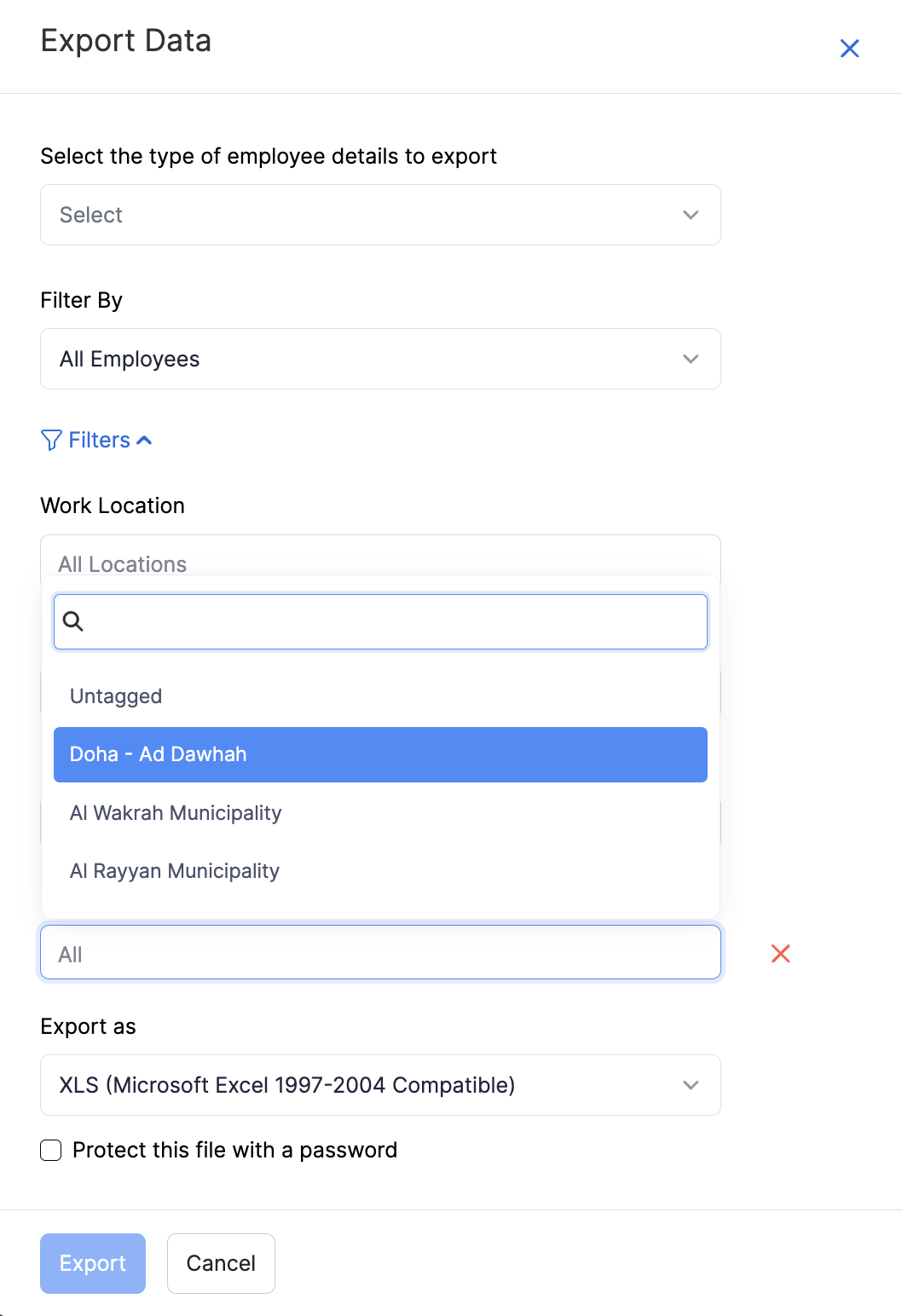The image size is (902, 1316).
Task: Open the XLS export format dropdown
Action: [x=379, y=1085]
